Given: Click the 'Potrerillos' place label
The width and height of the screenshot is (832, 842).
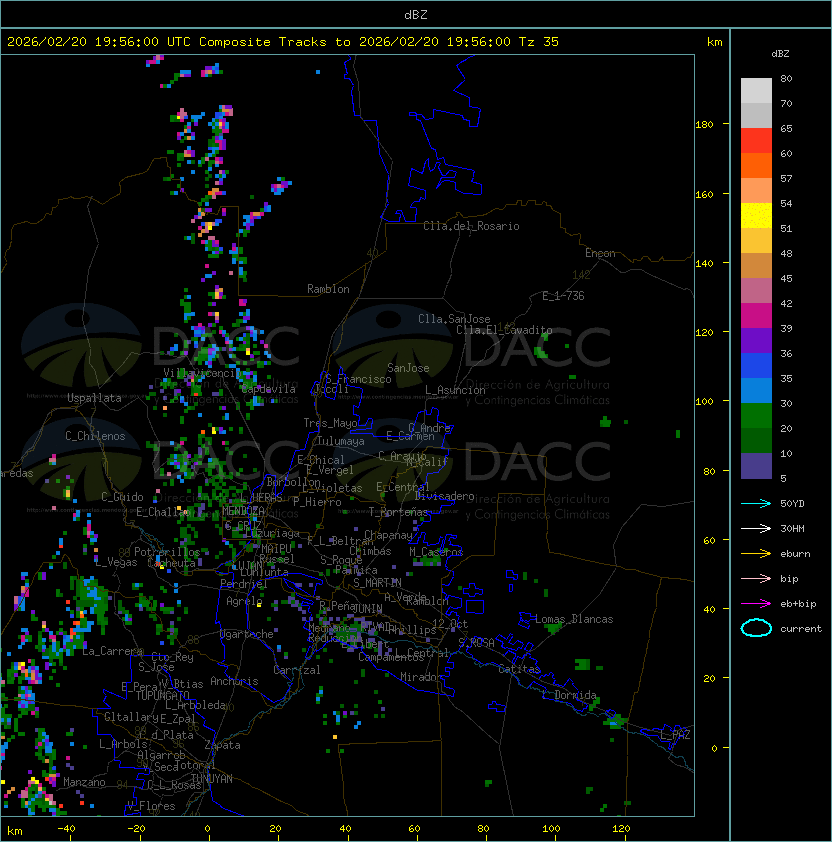Looking at the screenshot, I should click(x=167, y=552).
